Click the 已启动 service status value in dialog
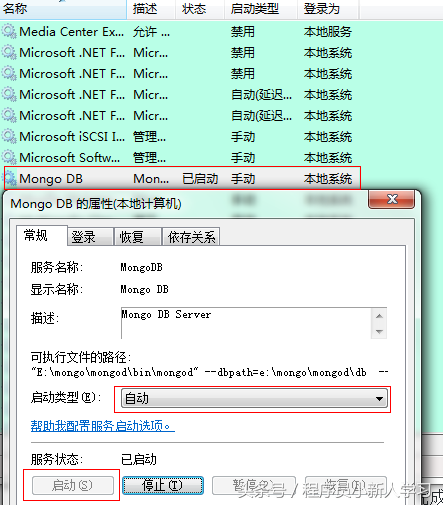This screenshot has width=443, height=505. 139,460
